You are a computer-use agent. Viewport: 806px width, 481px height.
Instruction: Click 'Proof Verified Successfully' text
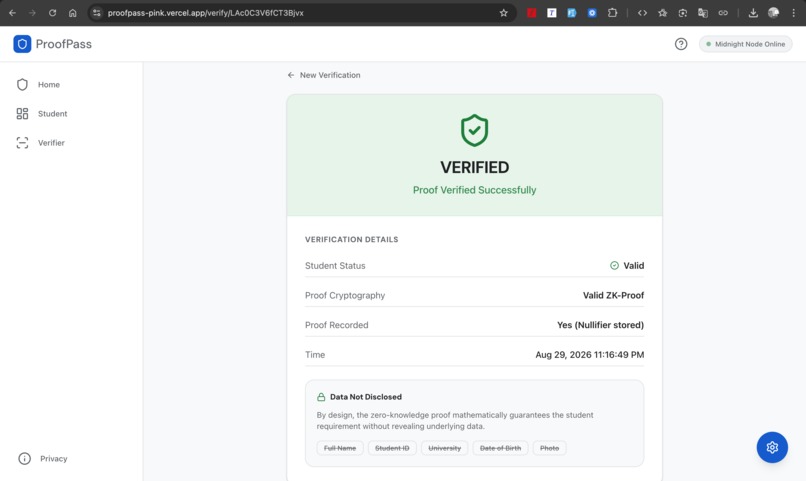click(474, 190)
